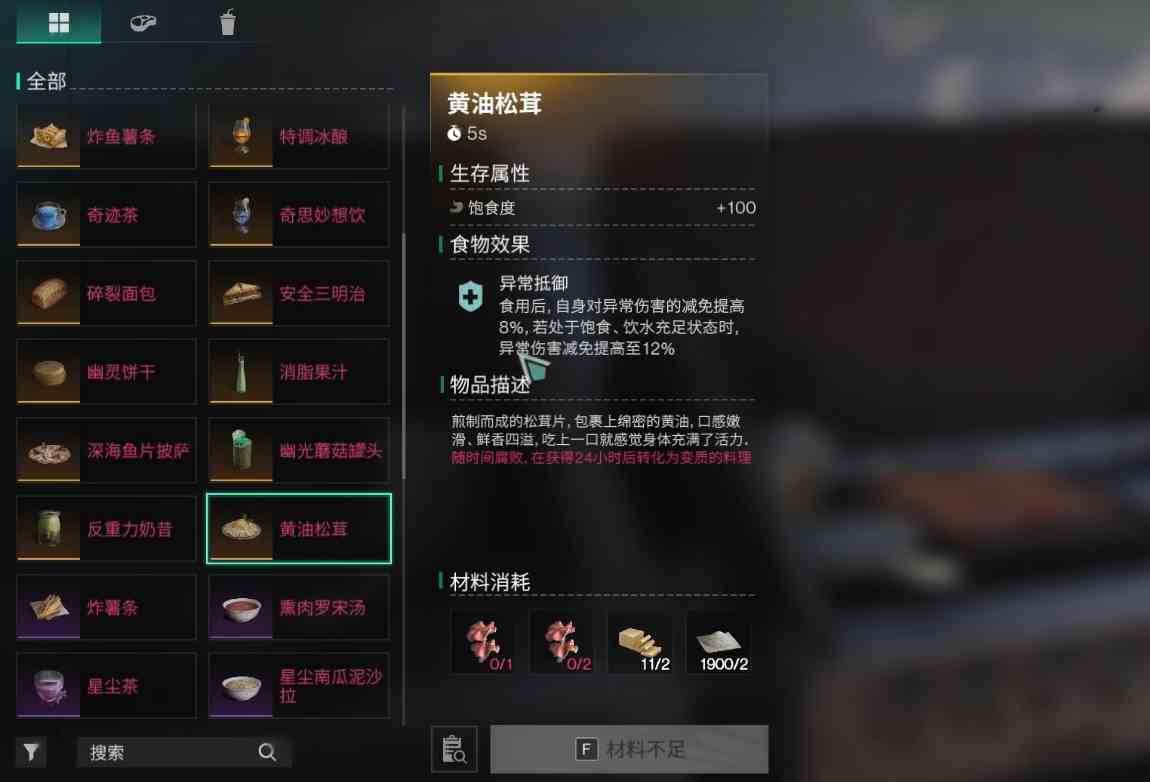Choose the 奇迹茶 recipe

(106, 215)
